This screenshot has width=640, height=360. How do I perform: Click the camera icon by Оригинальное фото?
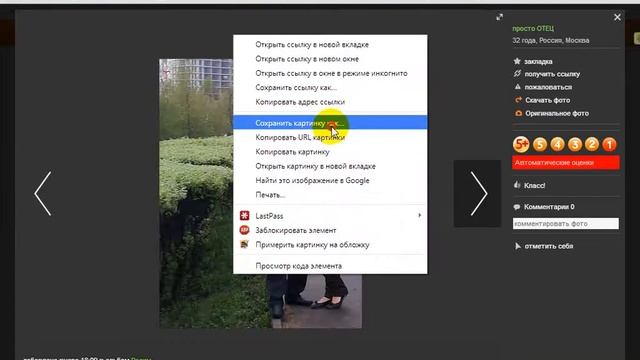pos(518,113)
